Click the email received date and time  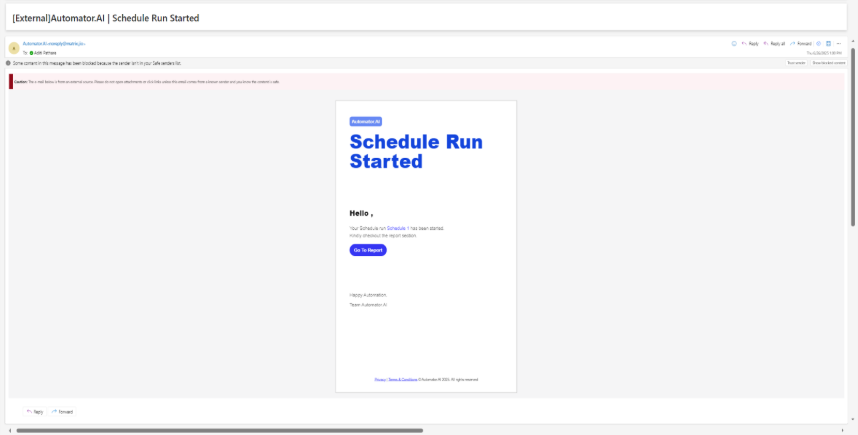coord(824,53)
